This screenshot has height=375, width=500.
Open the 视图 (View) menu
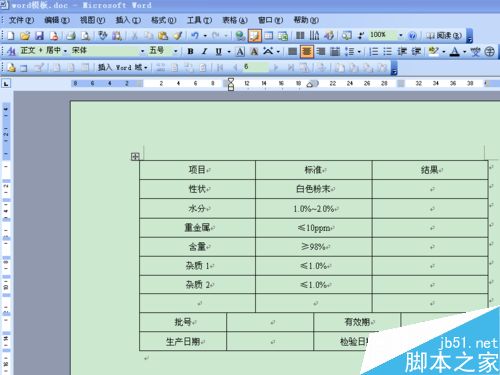(x=93, y=20)
